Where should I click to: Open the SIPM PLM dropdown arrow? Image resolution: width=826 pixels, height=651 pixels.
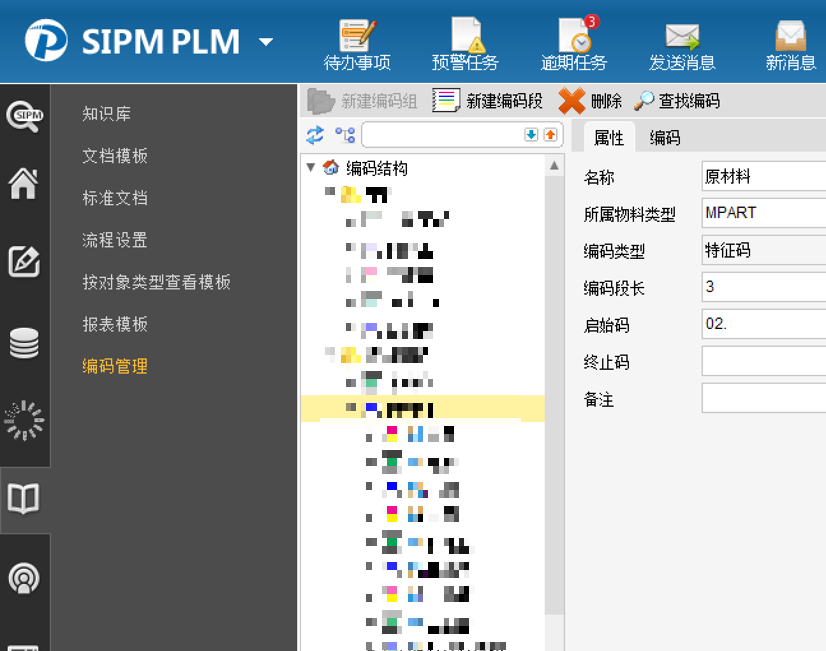coord(266,41)
